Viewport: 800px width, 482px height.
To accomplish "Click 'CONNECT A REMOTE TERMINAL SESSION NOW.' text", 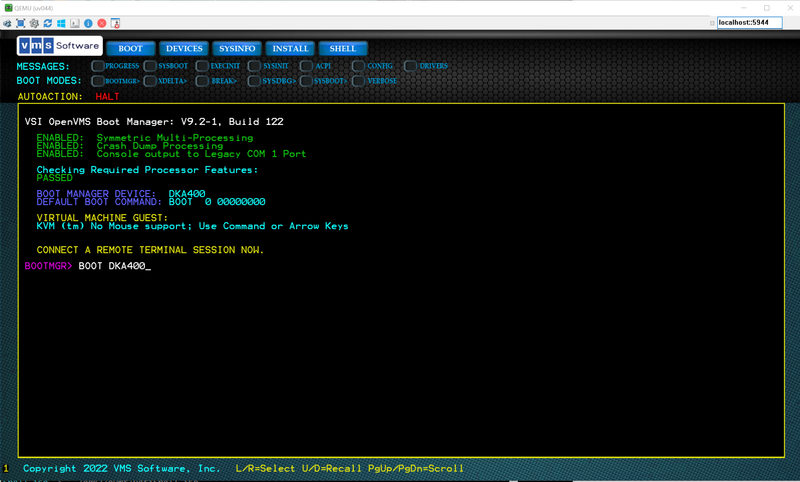I will (x=150, y=250).
